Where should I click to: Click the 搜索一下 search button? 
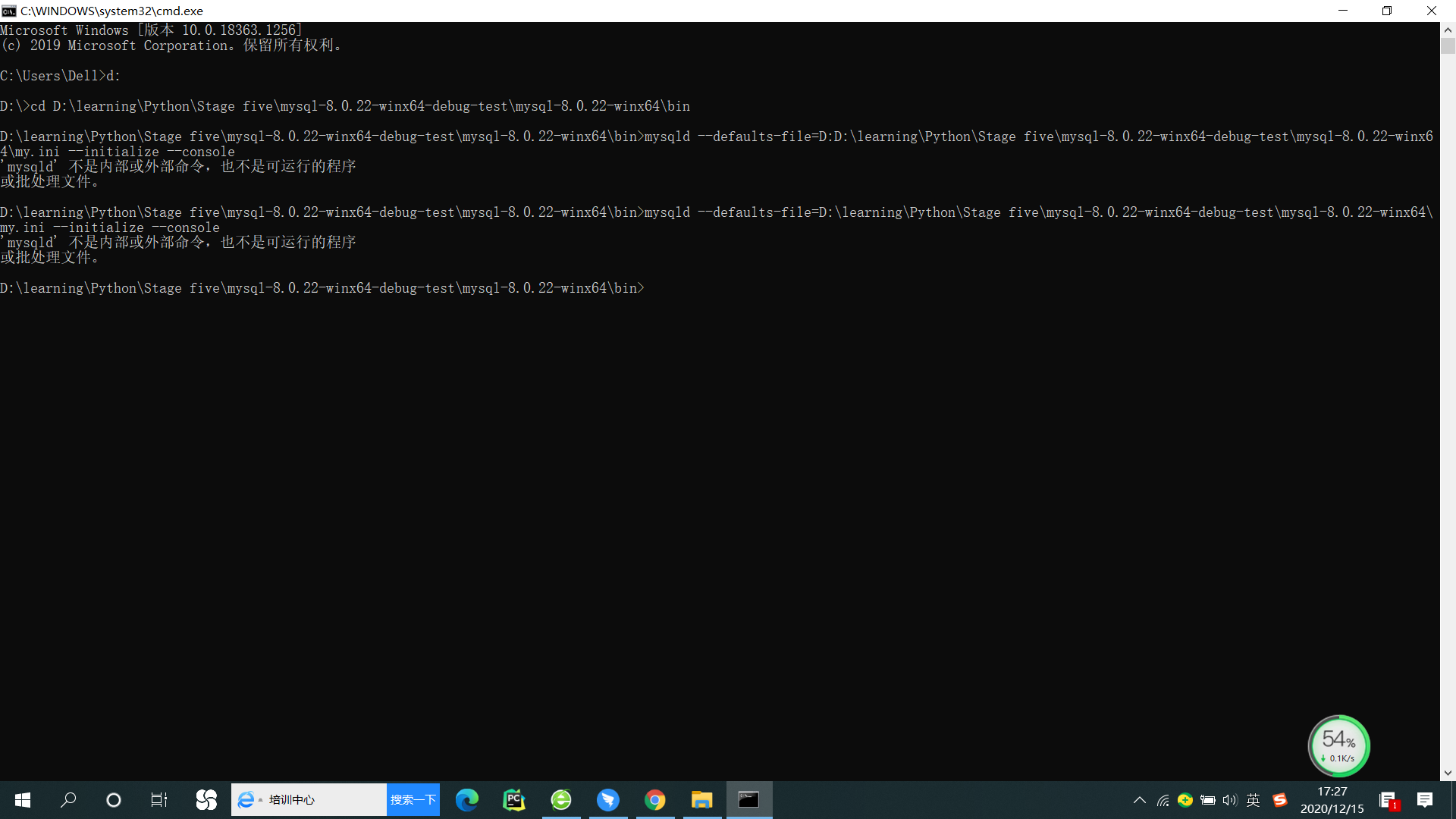(413, 800)
